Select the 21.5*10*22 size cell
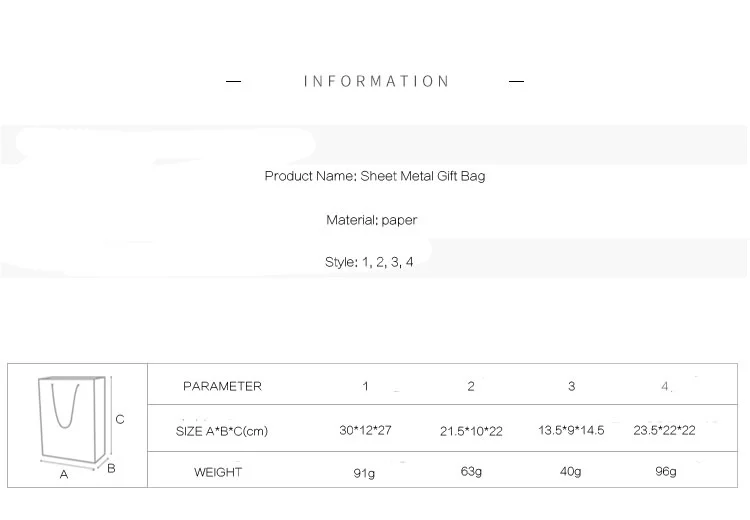Image resolution: width=750 pixels, height=520 pixels. pyautogui.click(x=471, y=432)
